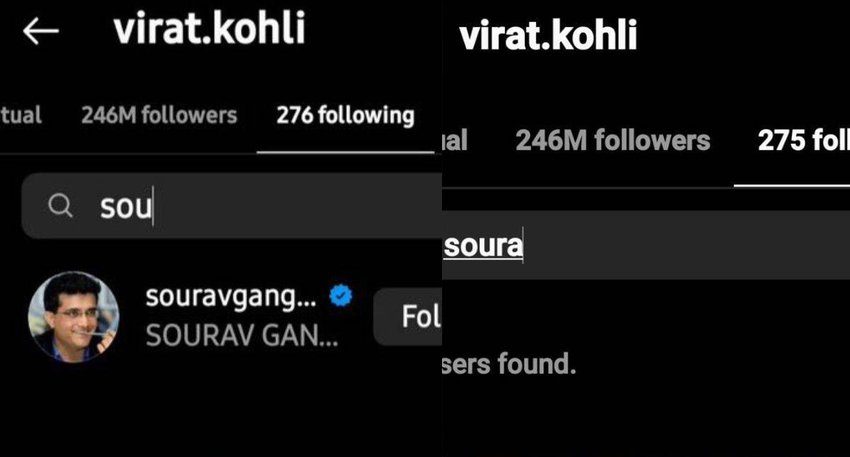The image size is (850, 457).
Task: Click the underline indicator beneath 275 following
Action: [792, 185]
